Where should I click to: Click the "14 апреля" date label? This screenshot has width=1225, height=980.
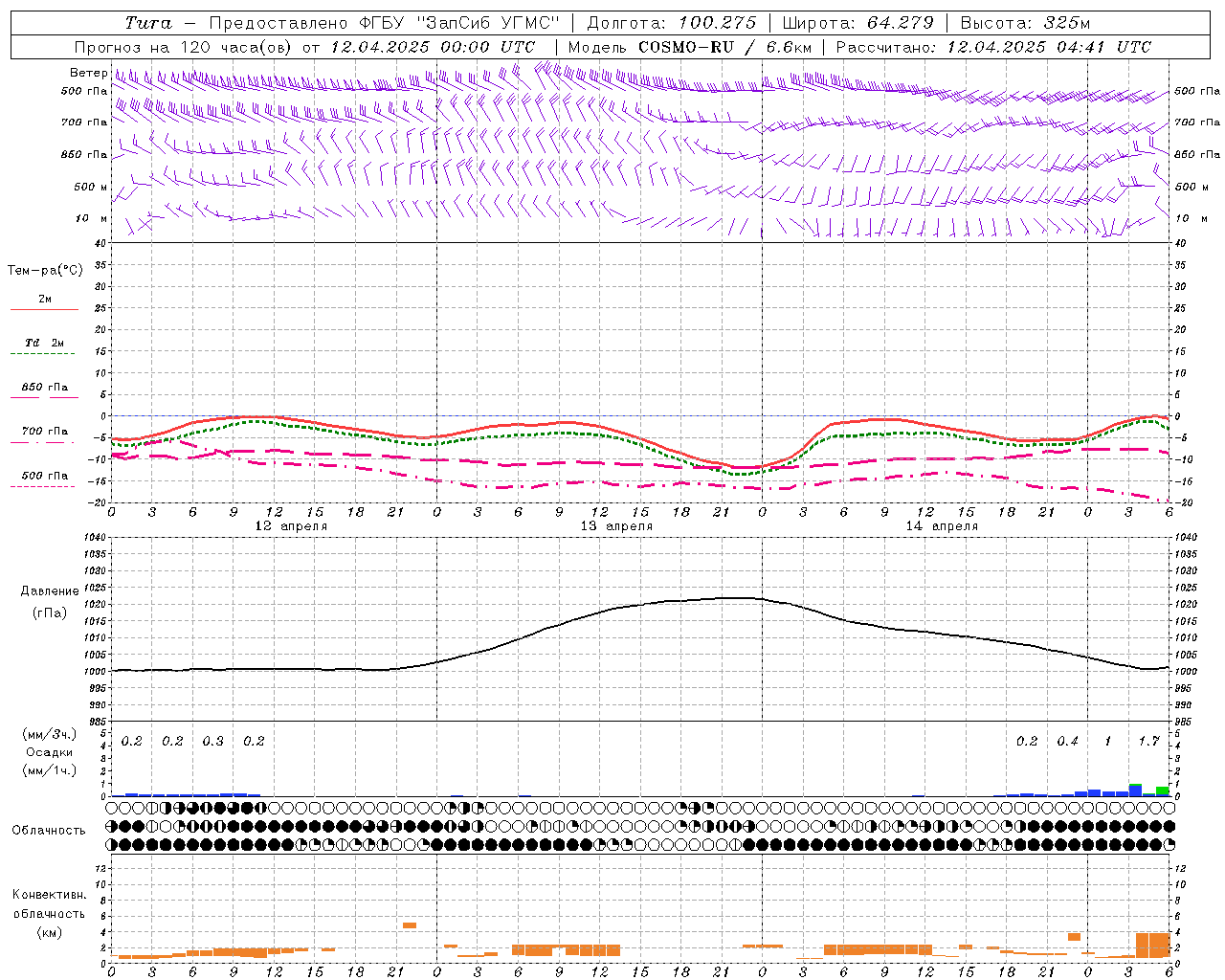(942, 526)
